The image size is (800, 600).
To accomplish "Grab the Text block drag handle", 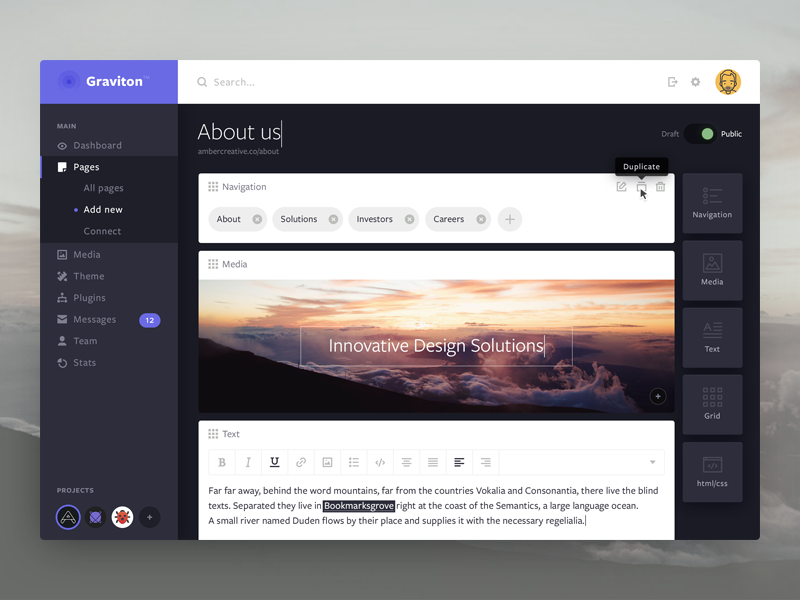I will [x=213, y=434].
